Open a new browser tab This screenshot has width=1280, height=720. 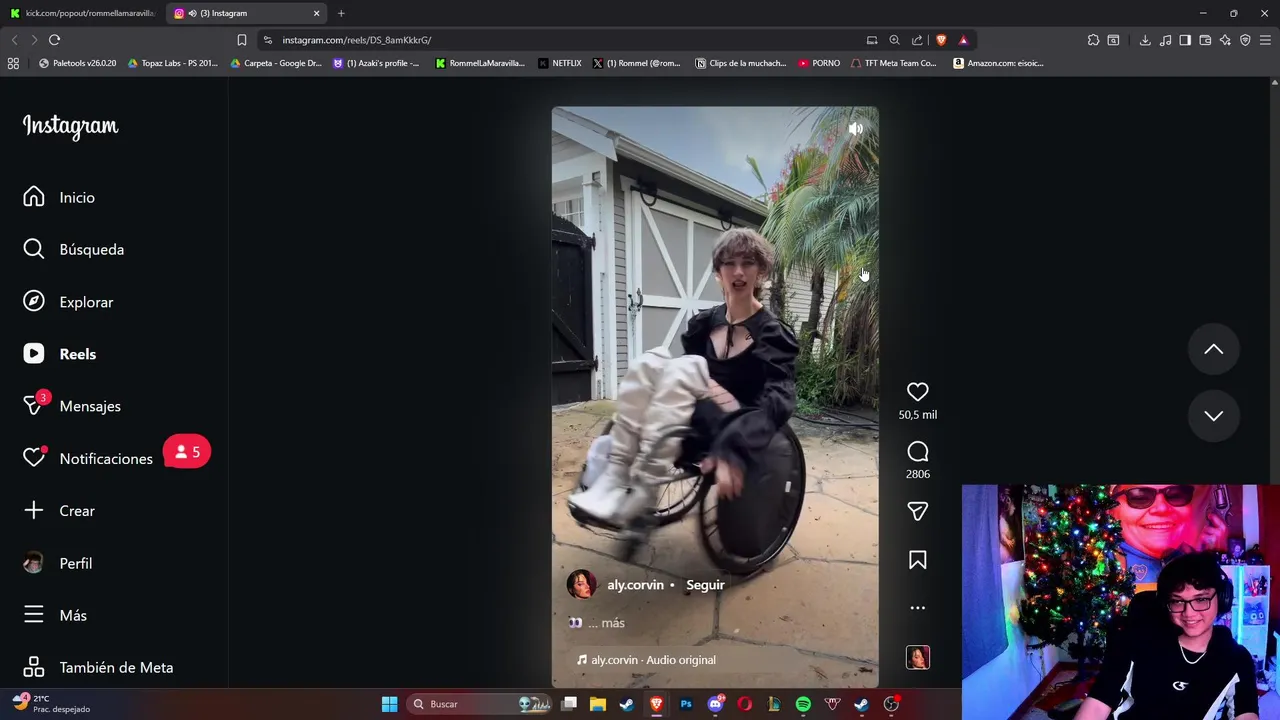pyautogui.click(x=341, y=13)
